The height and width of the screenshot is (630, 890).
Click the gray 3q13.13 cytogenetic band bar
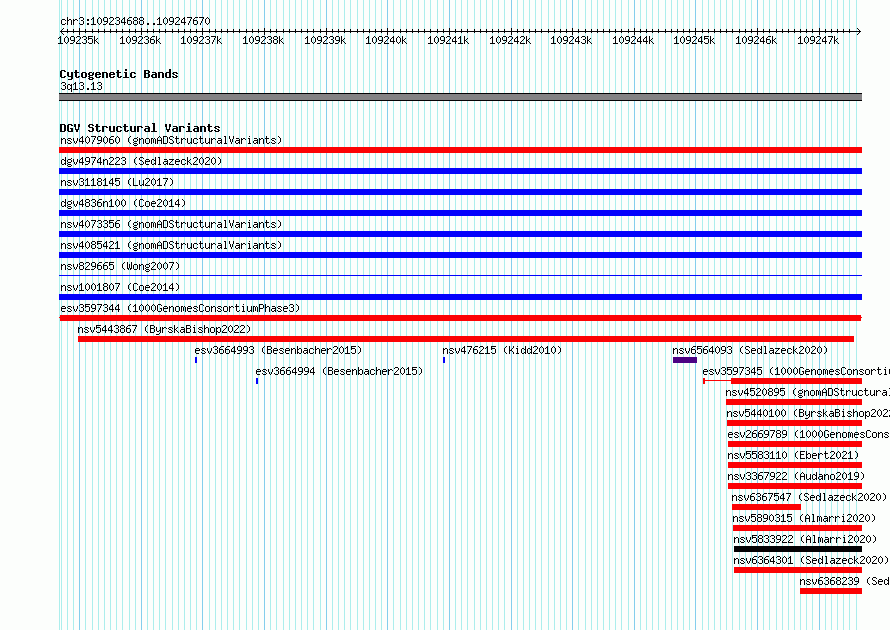pos(460,97)
